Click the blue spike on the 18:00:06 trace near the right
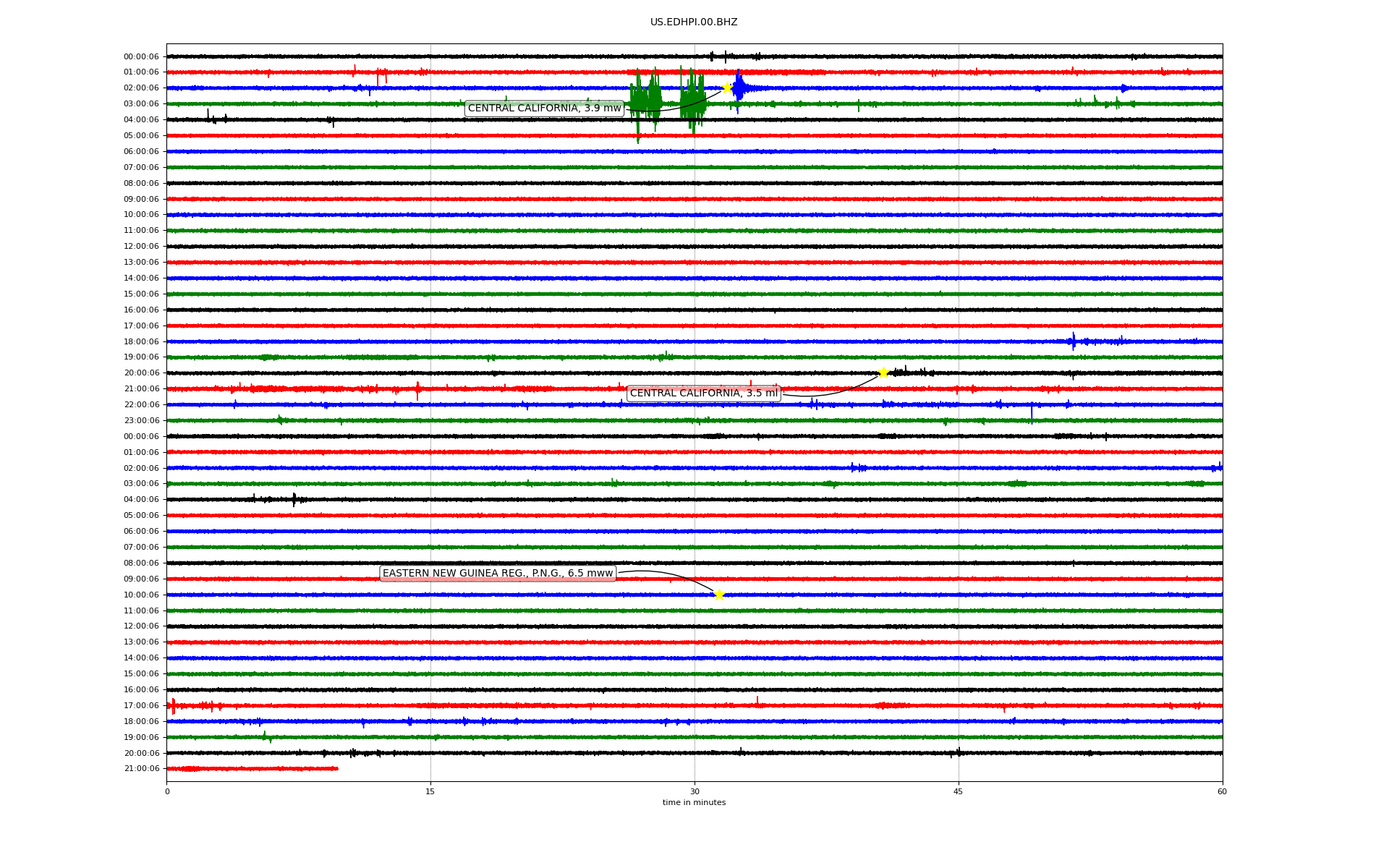1389x868 pixels. (1073, 341)
